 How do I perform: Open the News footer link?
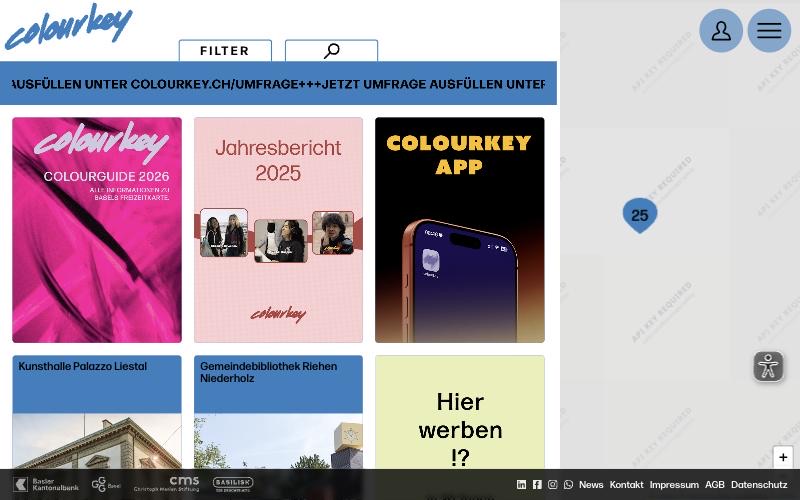(x=591, y=485)
